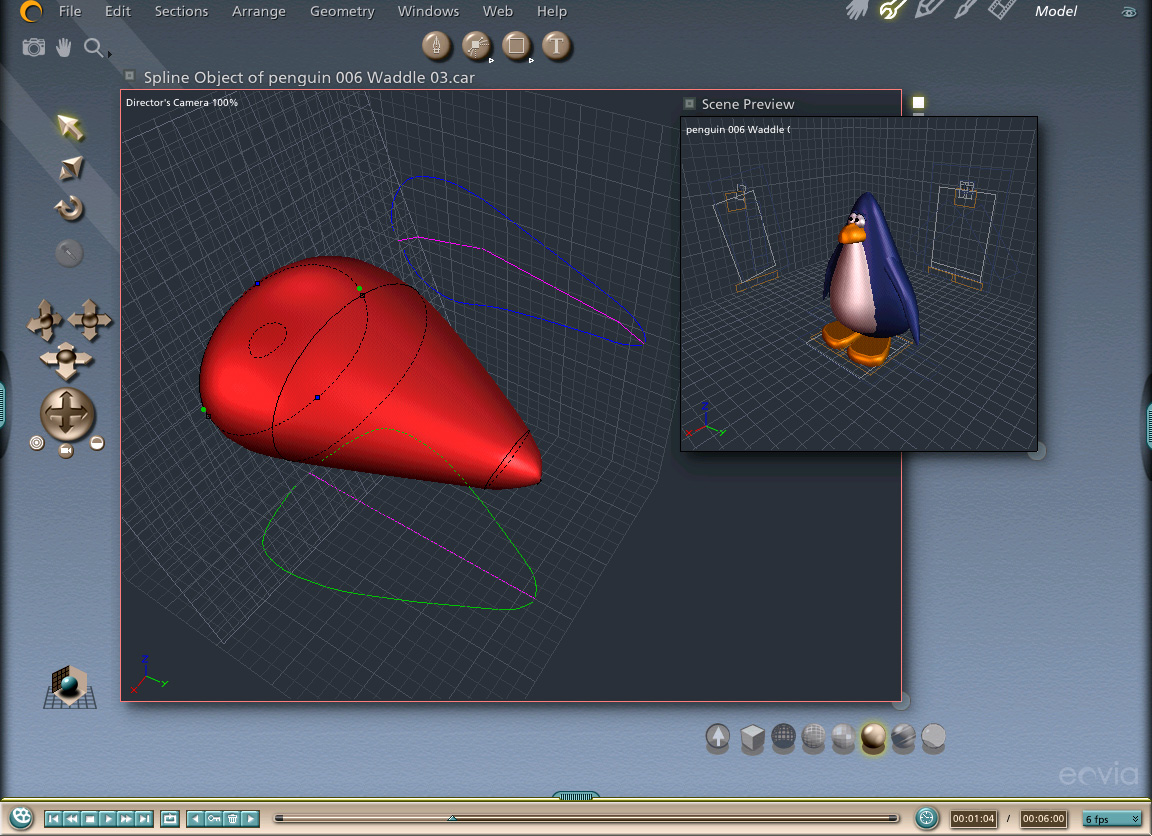1152x836 pixels.
Task: Click the current time field 00:01:04
Action: point(973,819)
